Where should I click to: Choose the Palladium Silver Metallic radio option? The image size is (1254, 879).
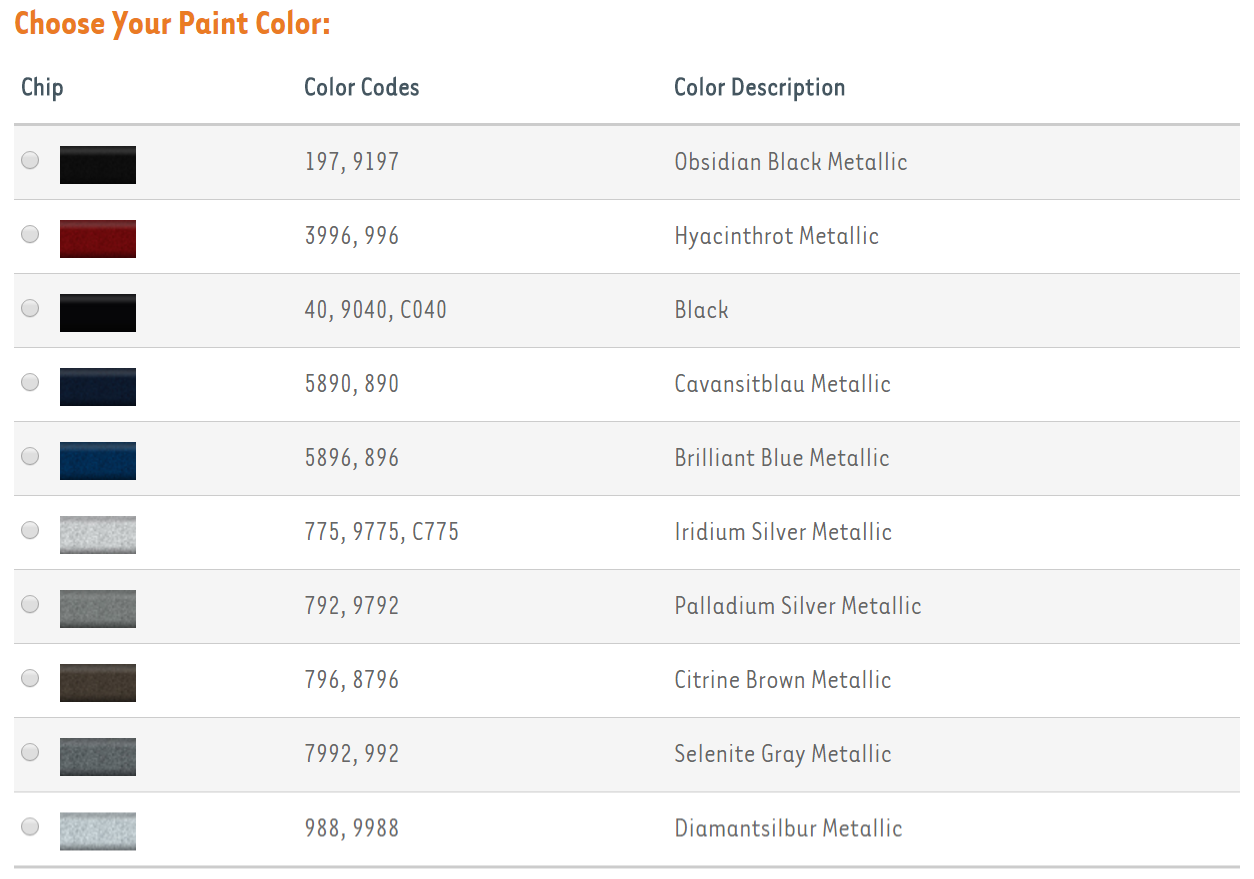[x=31, y=604]
